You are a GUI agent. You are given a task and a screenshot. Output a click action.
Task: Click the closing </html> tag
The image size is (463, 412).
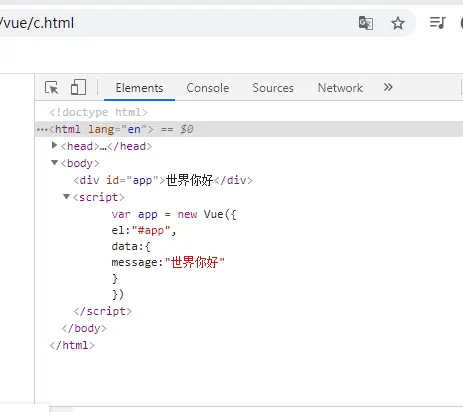click(x=72, y=345)
